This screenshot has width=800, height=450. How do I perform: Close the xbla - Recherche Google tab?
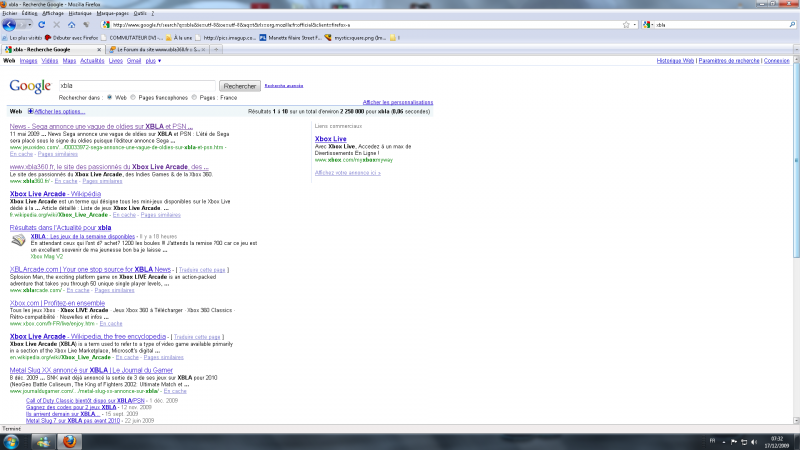click(99, 49)
